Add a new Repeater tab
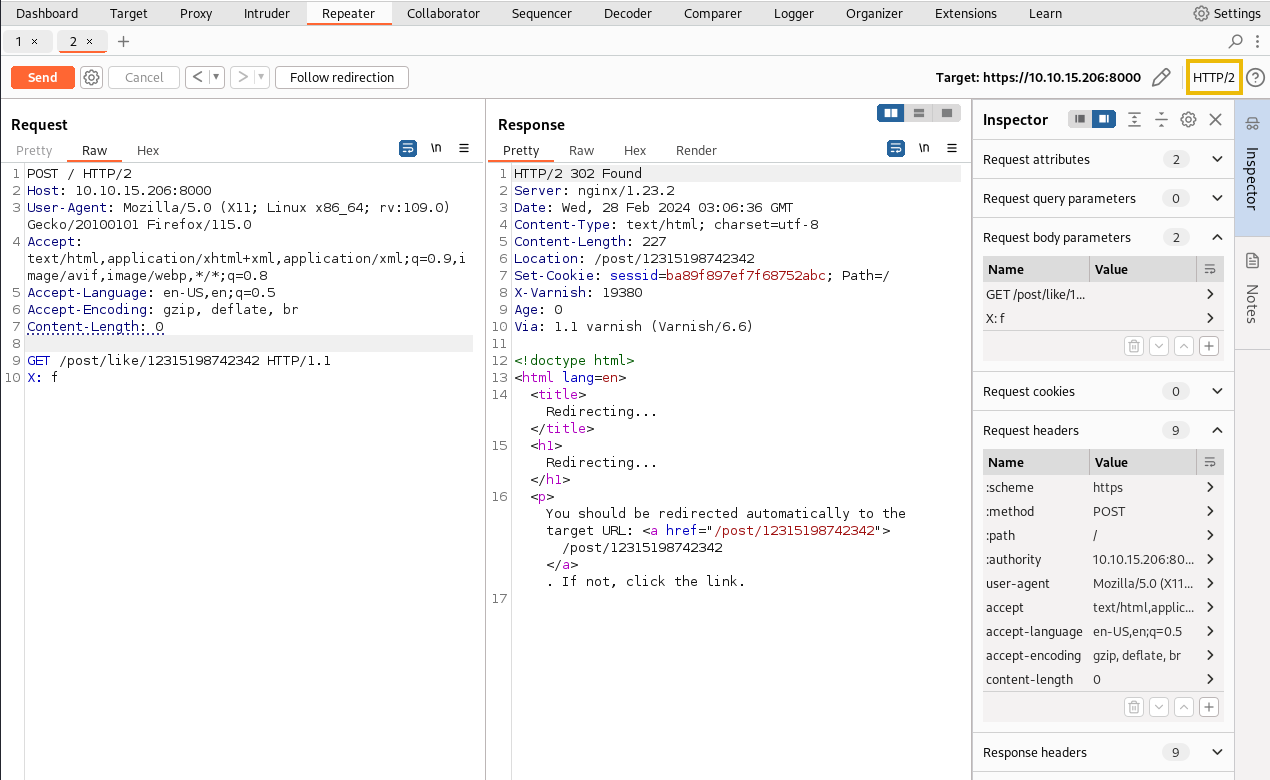The image size is (1270, 780). (123, 41)
